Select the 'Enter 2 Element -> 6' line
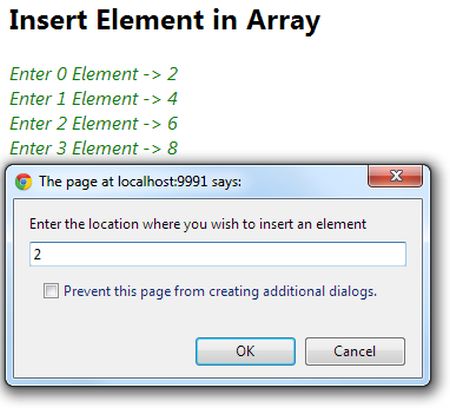Image resolution: width=450 pixels, height=408 pixels. [94, 123]
